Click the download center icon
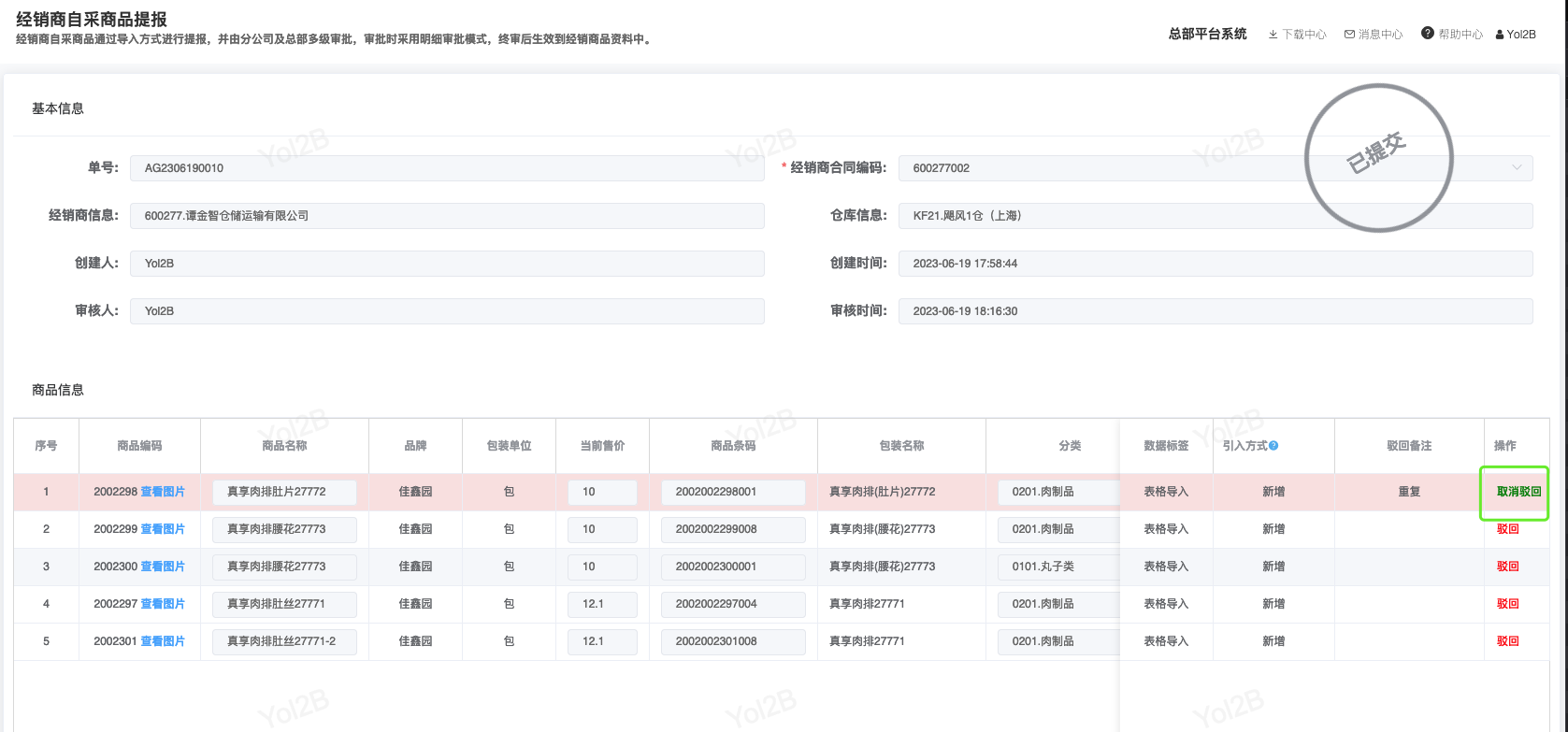Image resolution: width=1568 pixels, height=732 pixels. [x=1273, y=35]
